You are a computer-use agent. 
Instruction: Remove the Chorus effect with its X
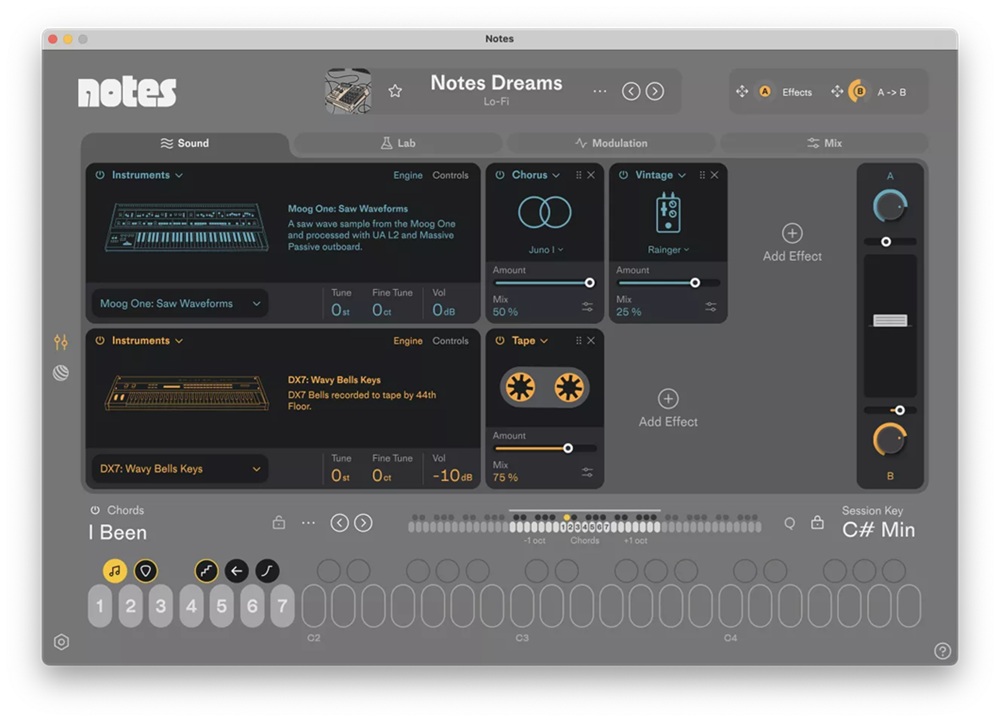click(591, 175)
